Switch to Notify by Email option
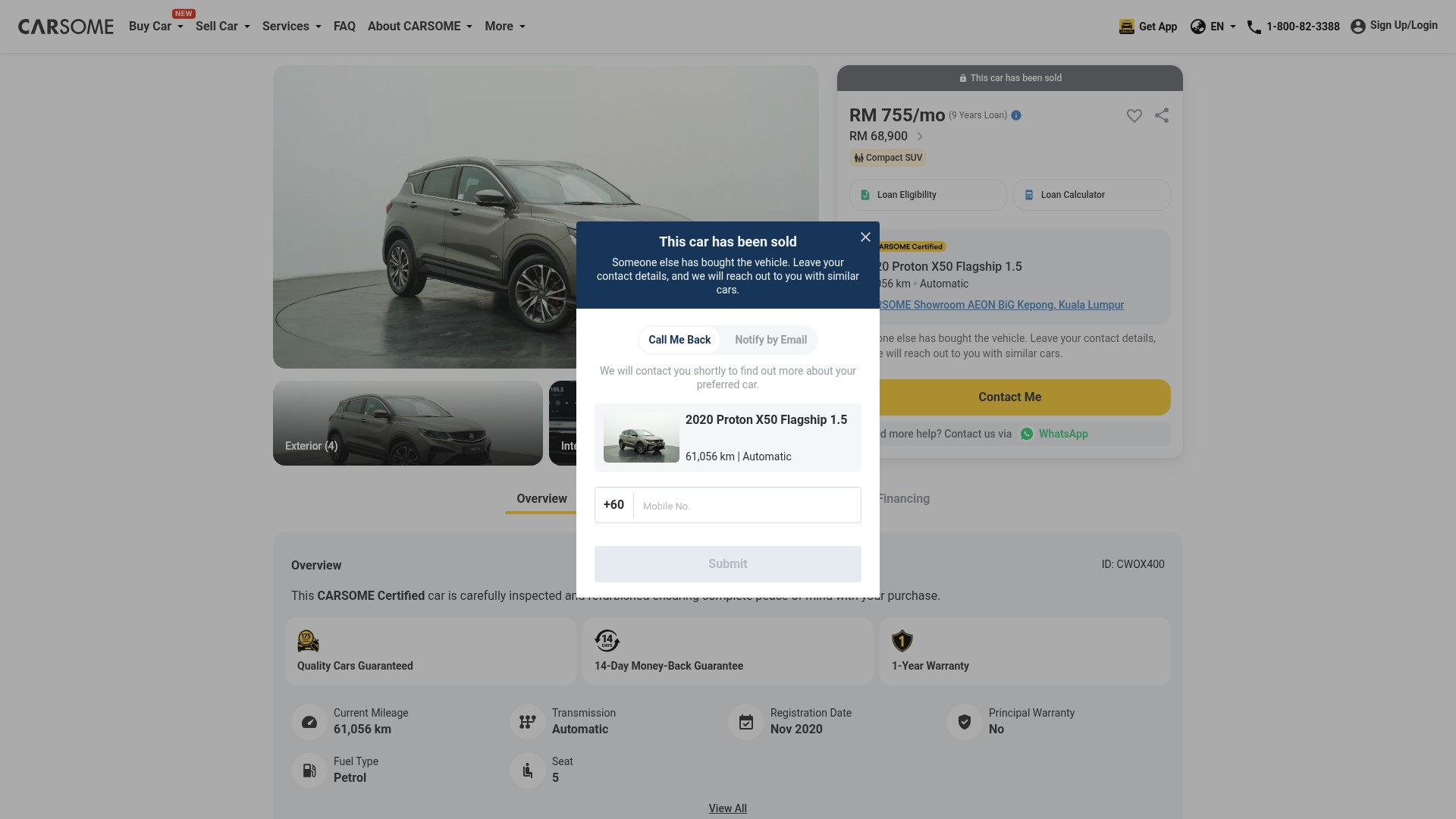This screenshot has width=1456, height=819. 770,340
